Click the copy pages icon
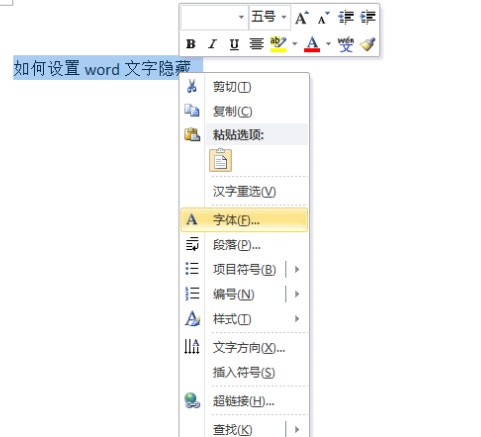The image size is (481, 437). pos(192,110)
